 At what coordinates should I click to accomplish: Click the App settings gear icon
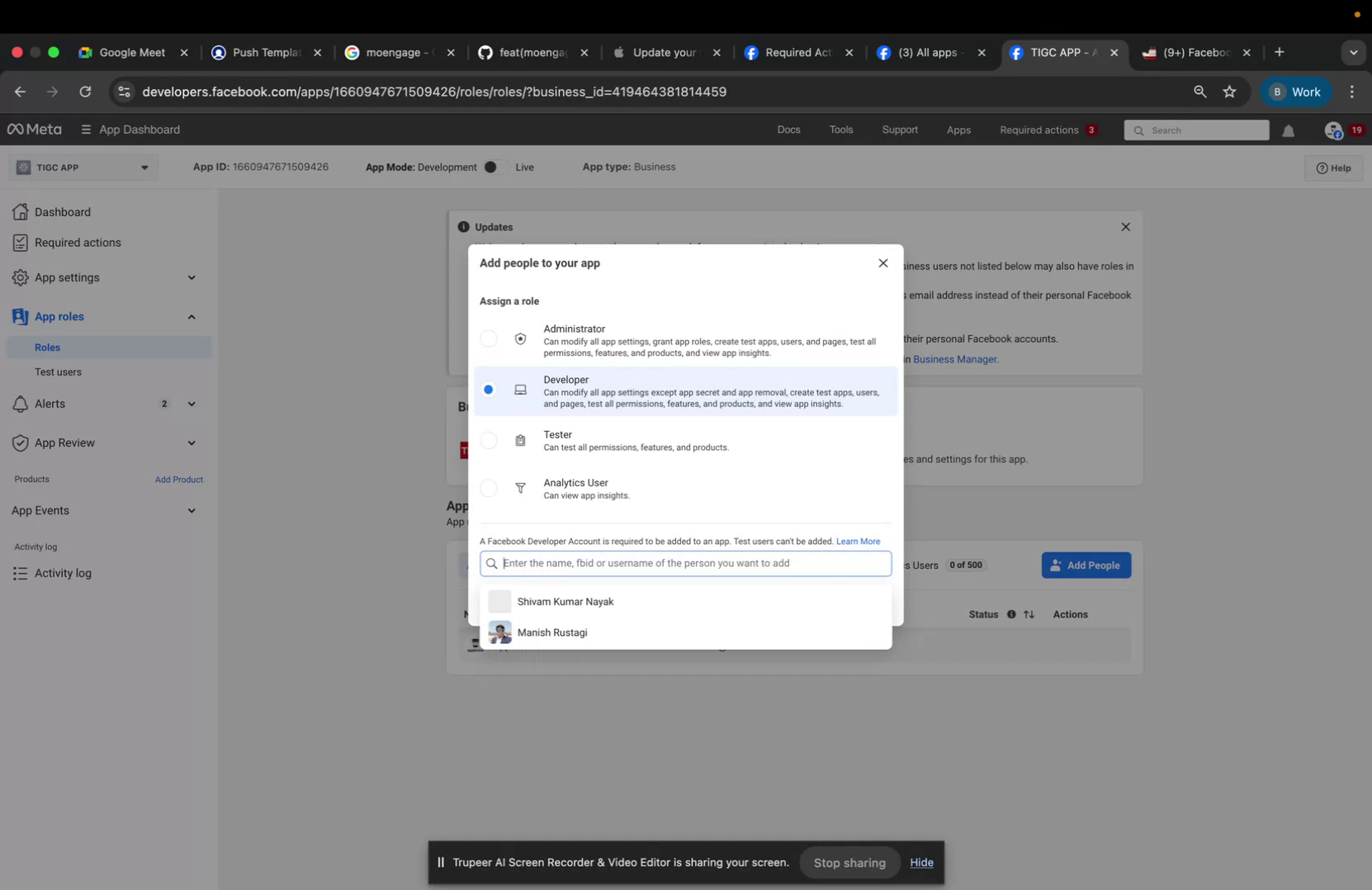pyautogui.click(x=20, y=278)
